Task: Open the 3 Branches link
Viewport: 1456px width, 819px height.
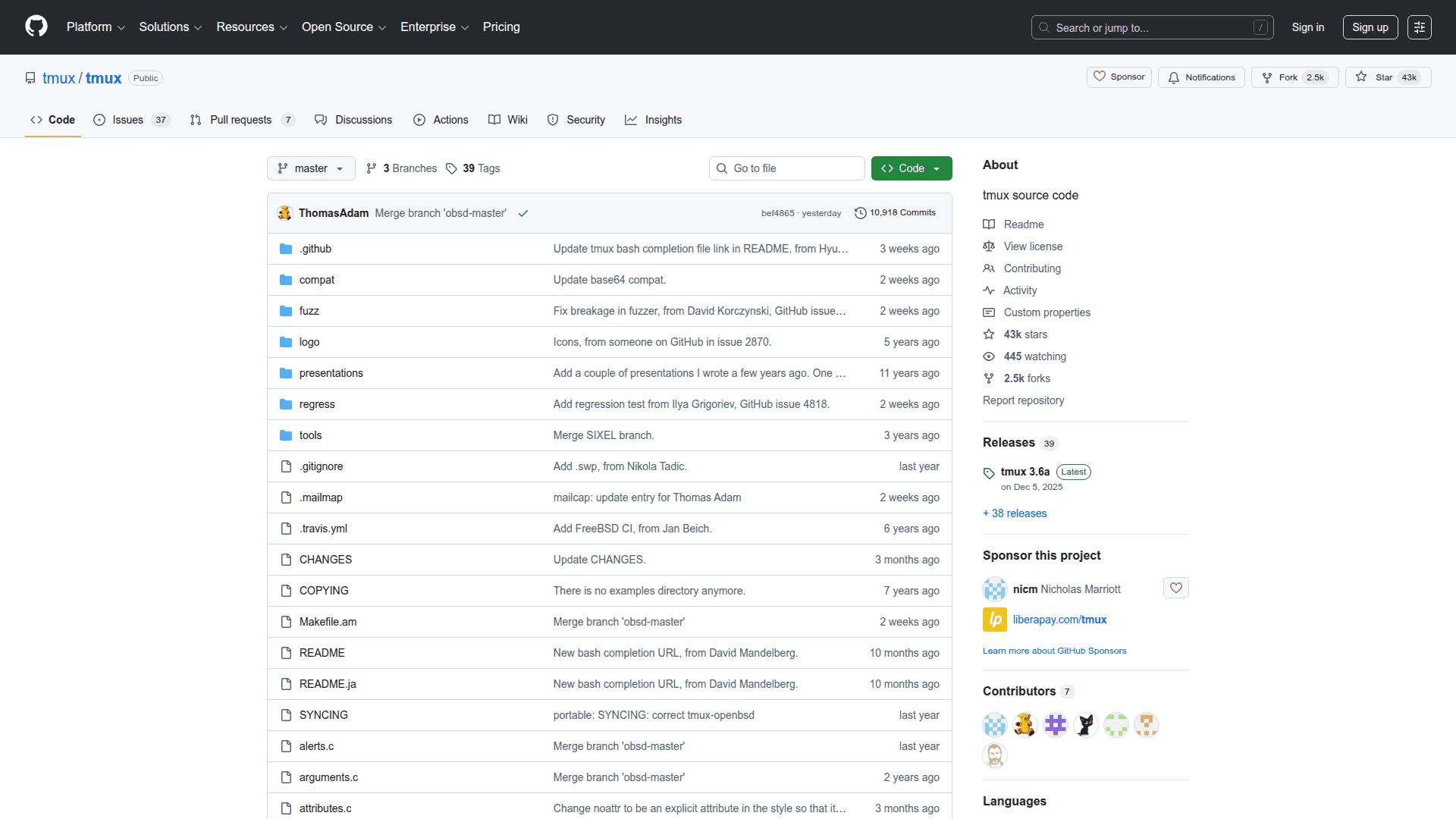Action: [402, 168]
